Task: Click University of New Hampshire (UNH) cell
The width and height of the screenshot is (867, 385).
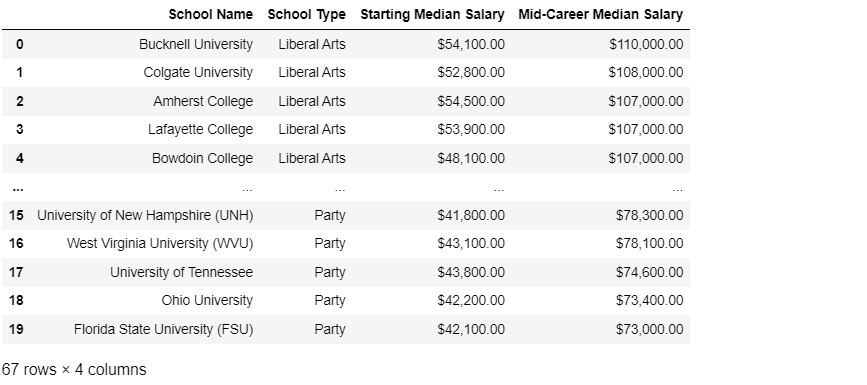Action: [145, 215]
